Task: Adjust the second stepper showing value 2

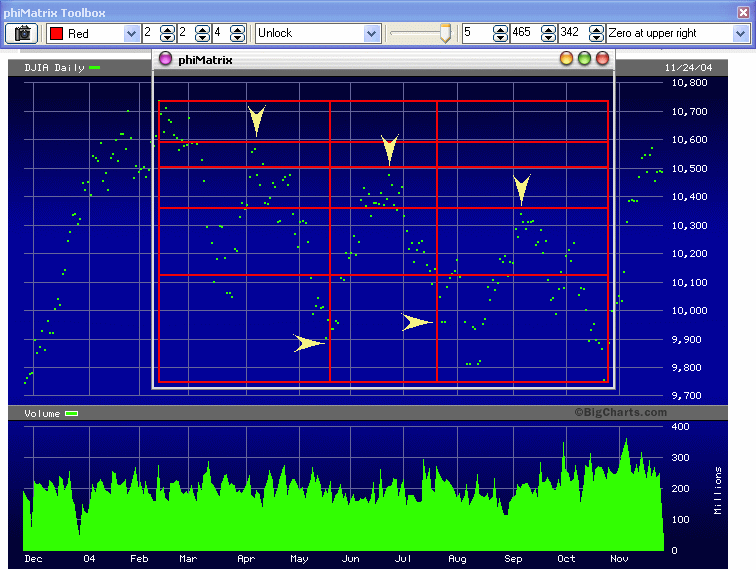Action: coord(202,33)
